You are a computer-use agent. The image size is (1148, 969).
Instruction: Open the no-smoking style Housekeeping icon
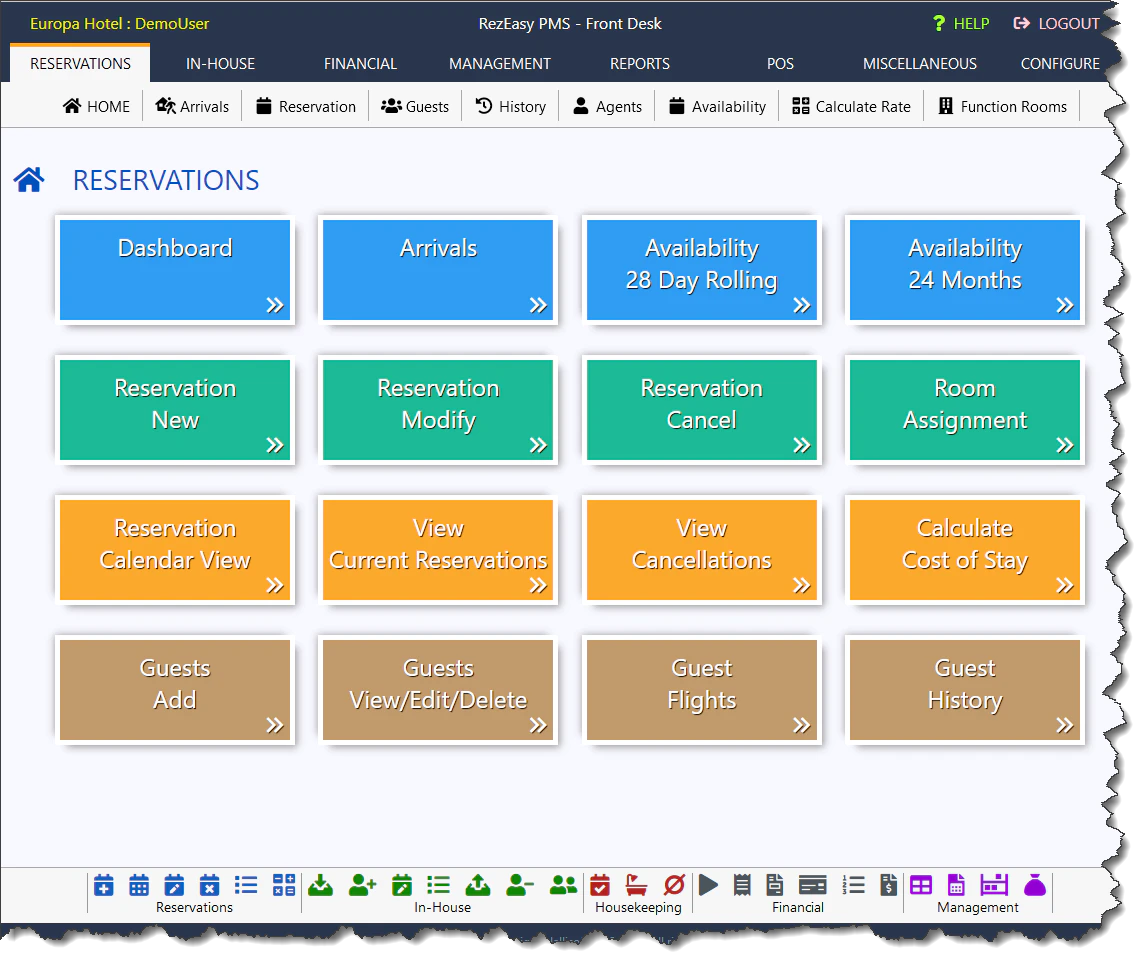[x=674, y=885]
